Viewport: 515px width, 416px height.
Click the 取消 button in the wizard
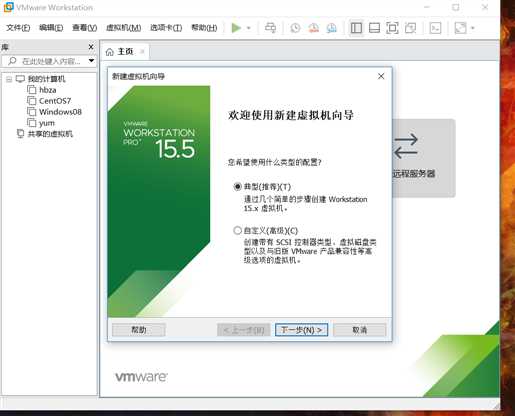360,330
